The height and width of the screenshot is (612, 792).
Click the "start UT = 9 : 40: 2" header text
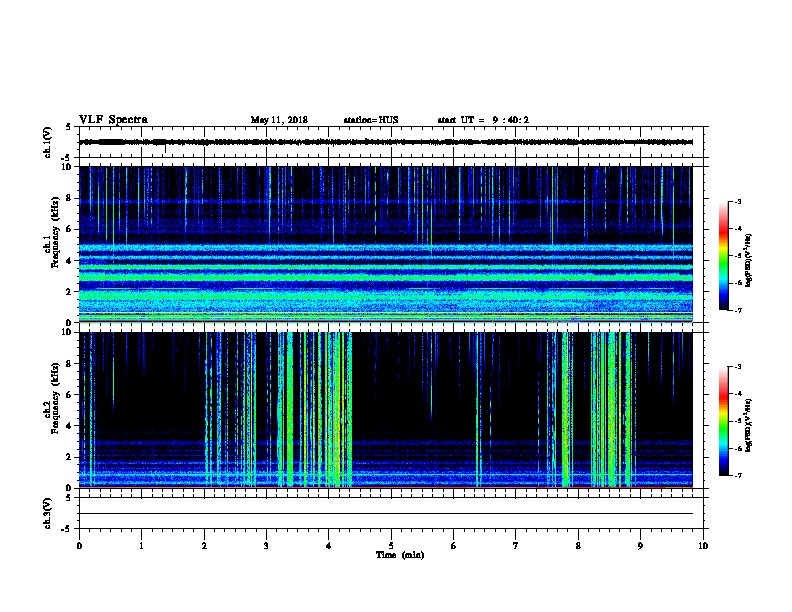[483, 120]
